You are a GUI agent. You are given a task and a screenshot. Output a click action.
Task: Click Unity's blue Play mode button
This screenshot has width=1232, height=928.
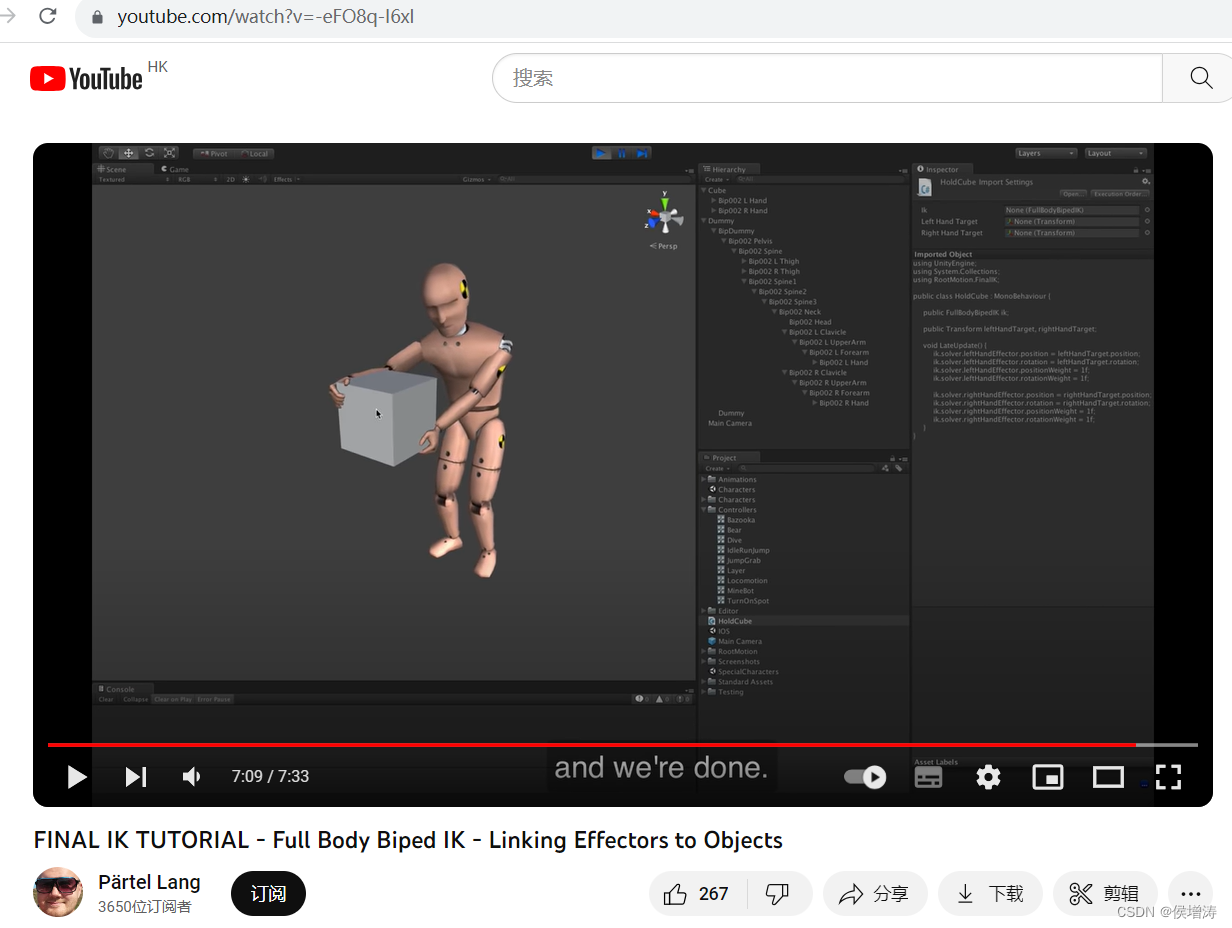(602, 153)
